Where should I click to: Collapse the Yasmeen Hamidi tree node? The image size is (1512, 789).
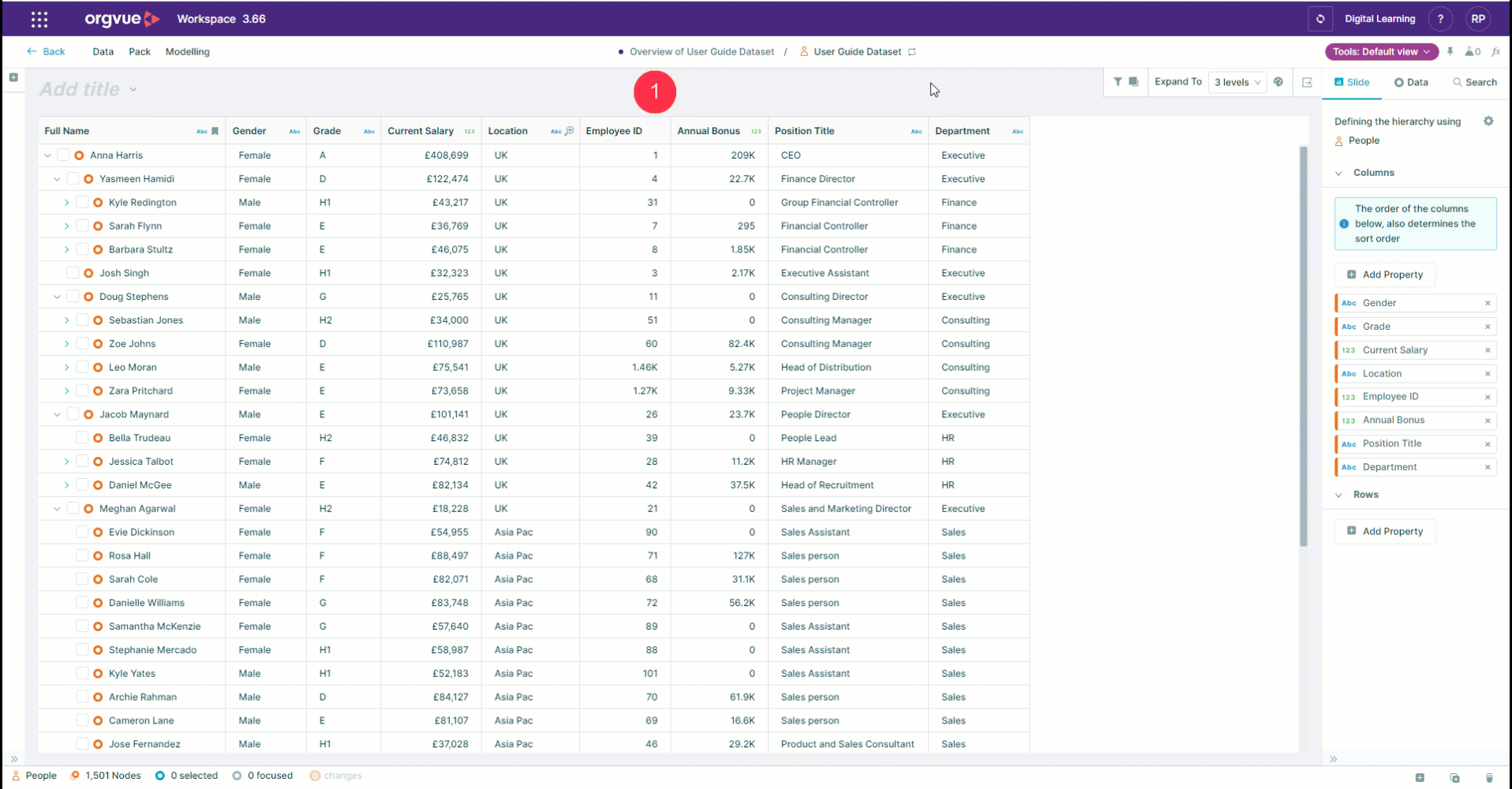coord(57,179)
